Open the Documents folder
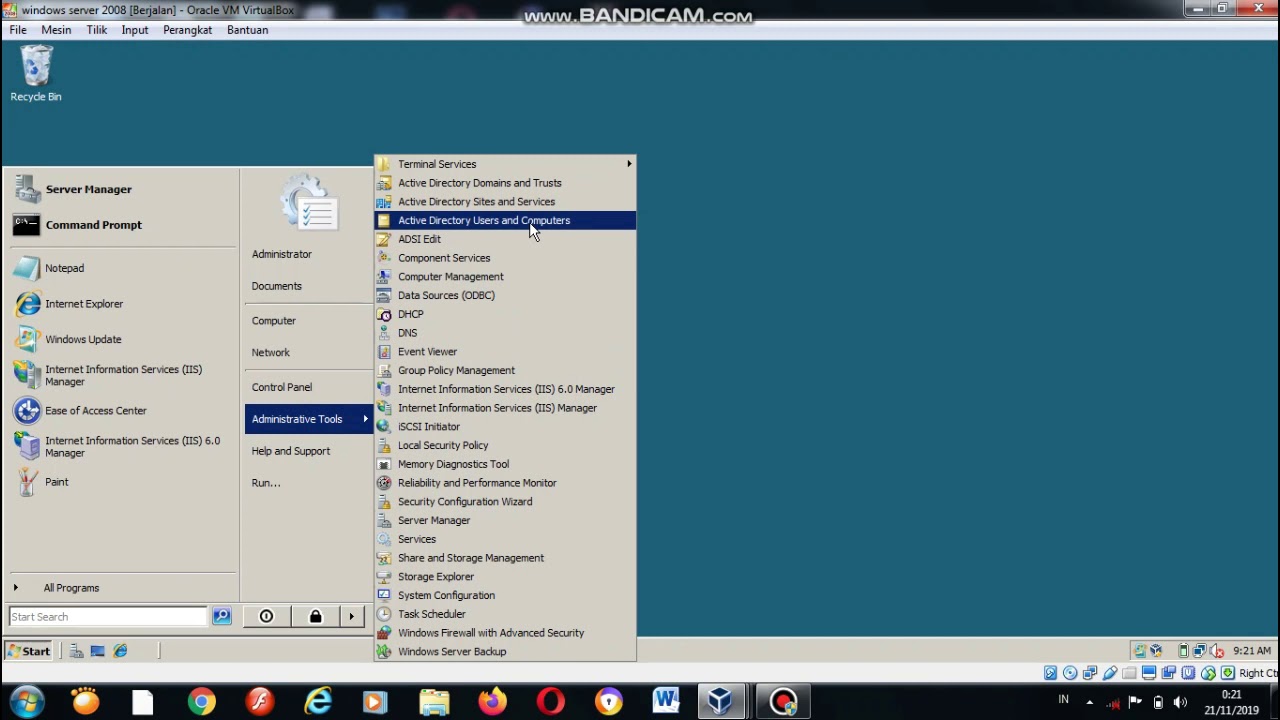 277,286
